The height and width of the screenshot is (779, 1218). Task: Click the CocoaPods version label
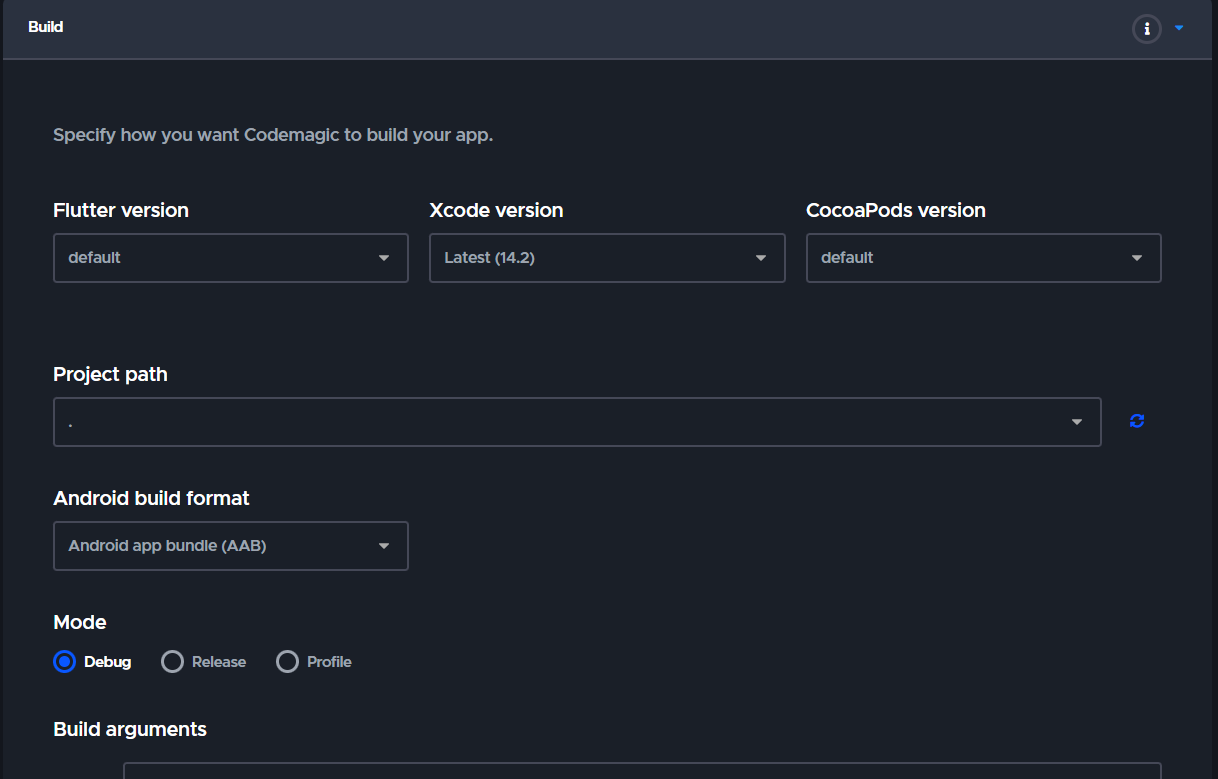896,210
